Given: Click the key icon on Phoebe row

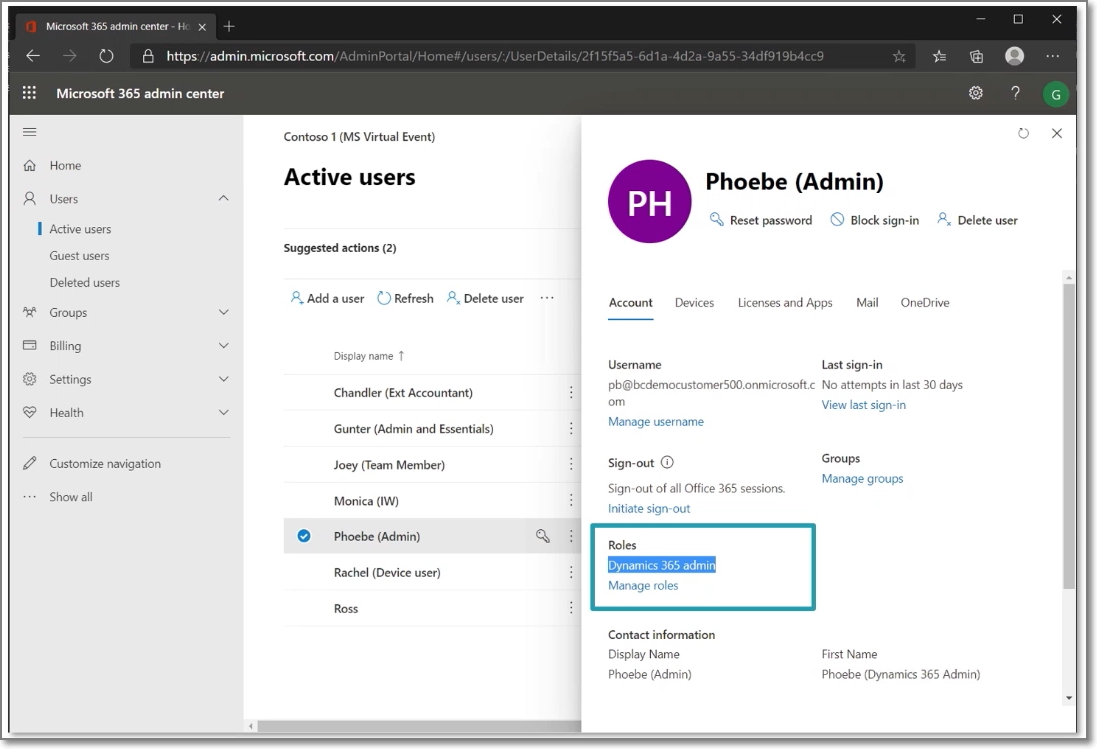Looking at the screenshot, I should point(542,536).
